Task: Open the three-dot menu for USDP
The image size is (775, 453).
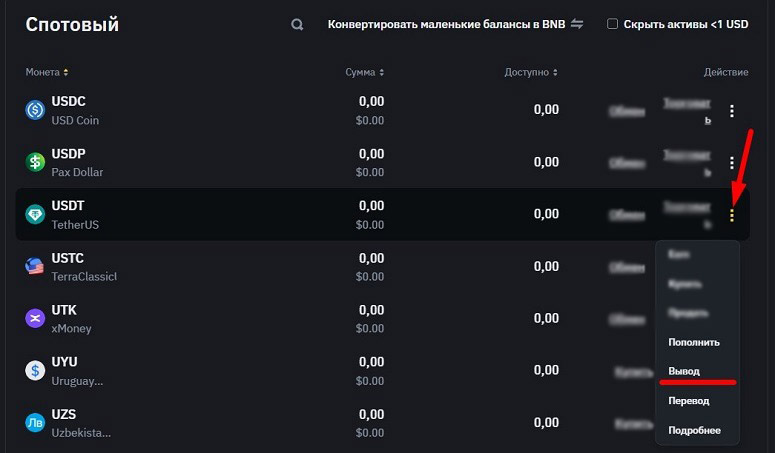Action: [x=732, y=162]
